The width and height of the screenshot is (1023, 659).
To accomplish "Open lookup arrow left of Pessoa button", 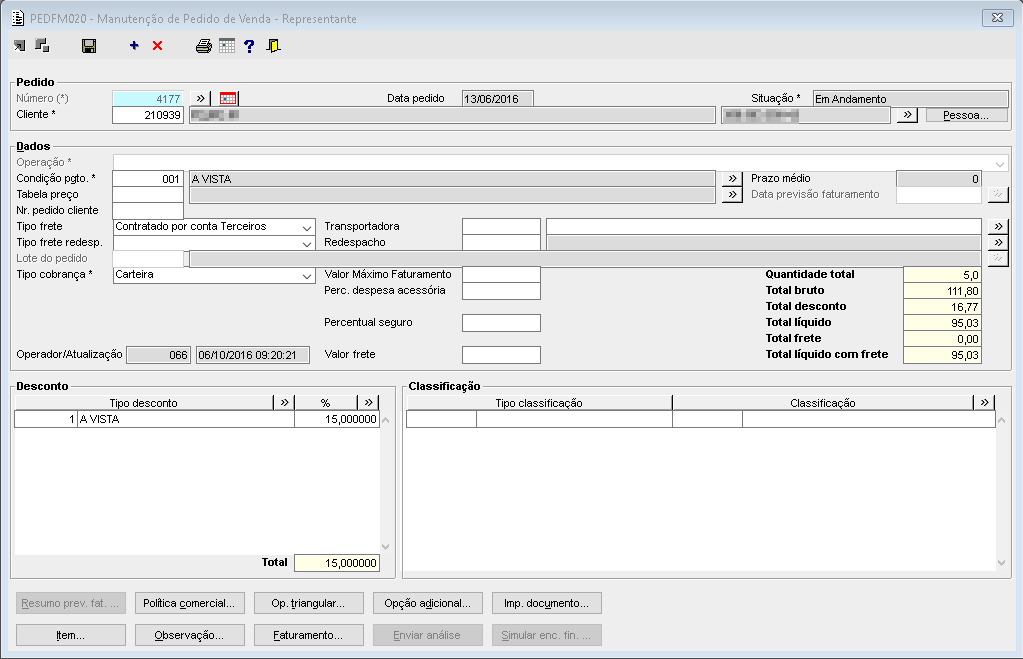I will pos(907,115).
